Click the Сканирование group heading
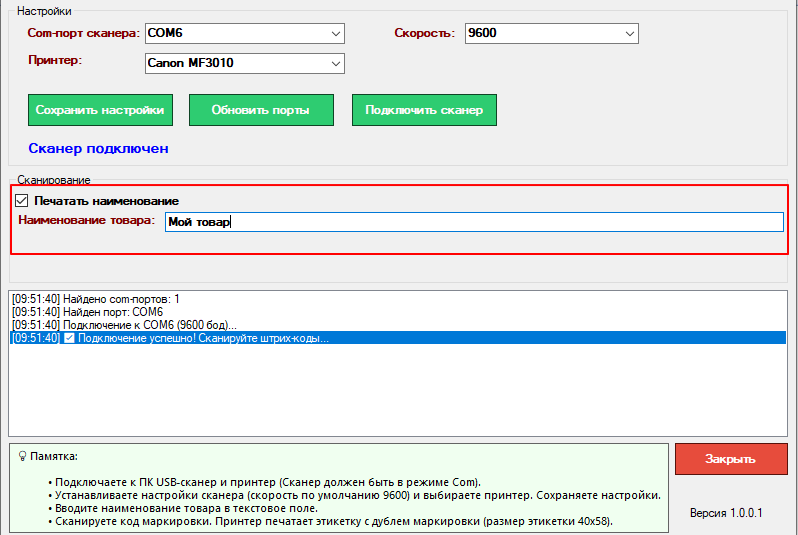 [53, 180]
